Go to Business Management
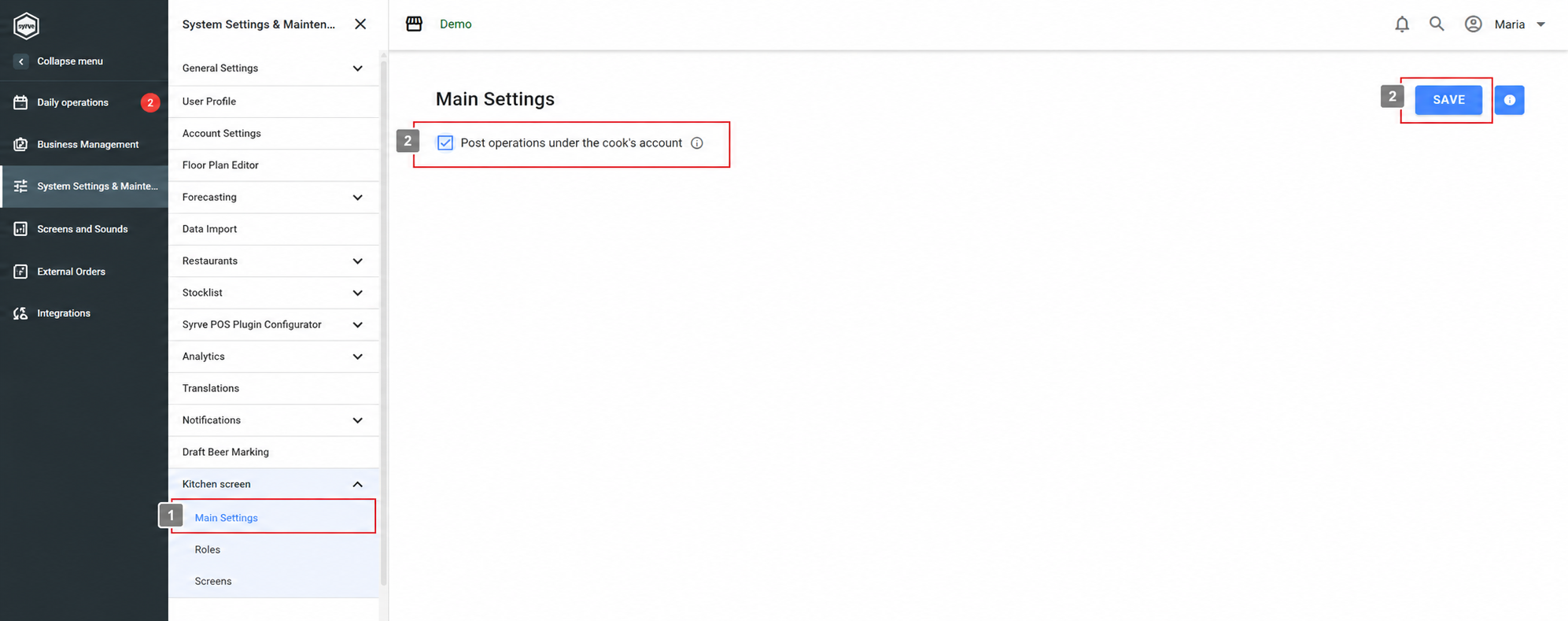 pos(87,144)
